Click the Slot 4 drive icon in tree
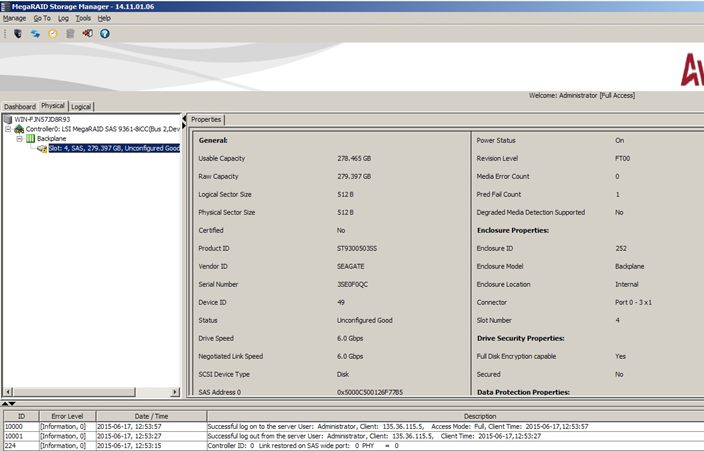This screenshot has height=451, width=704. pyautogui.click(x=42, y=149)
